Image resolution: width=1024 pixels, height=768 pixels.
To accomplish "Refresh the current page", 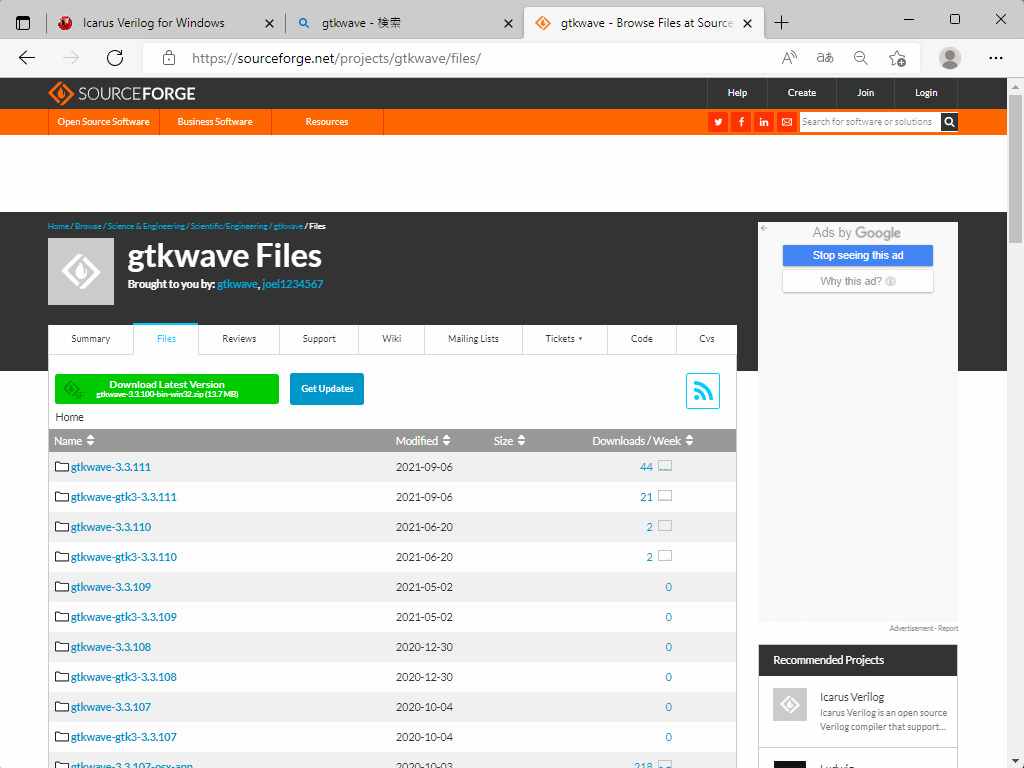I will tap(115, 58).
